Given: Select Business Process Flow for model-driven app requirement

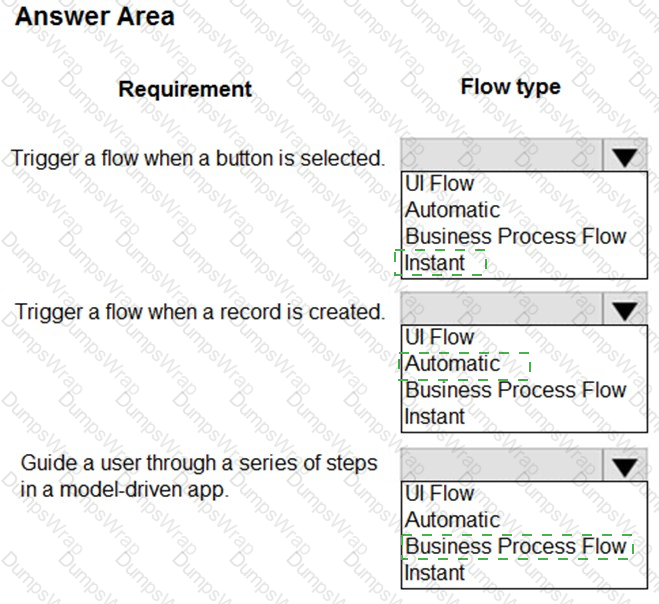Looking at the screenshot, I should point(515,547).
